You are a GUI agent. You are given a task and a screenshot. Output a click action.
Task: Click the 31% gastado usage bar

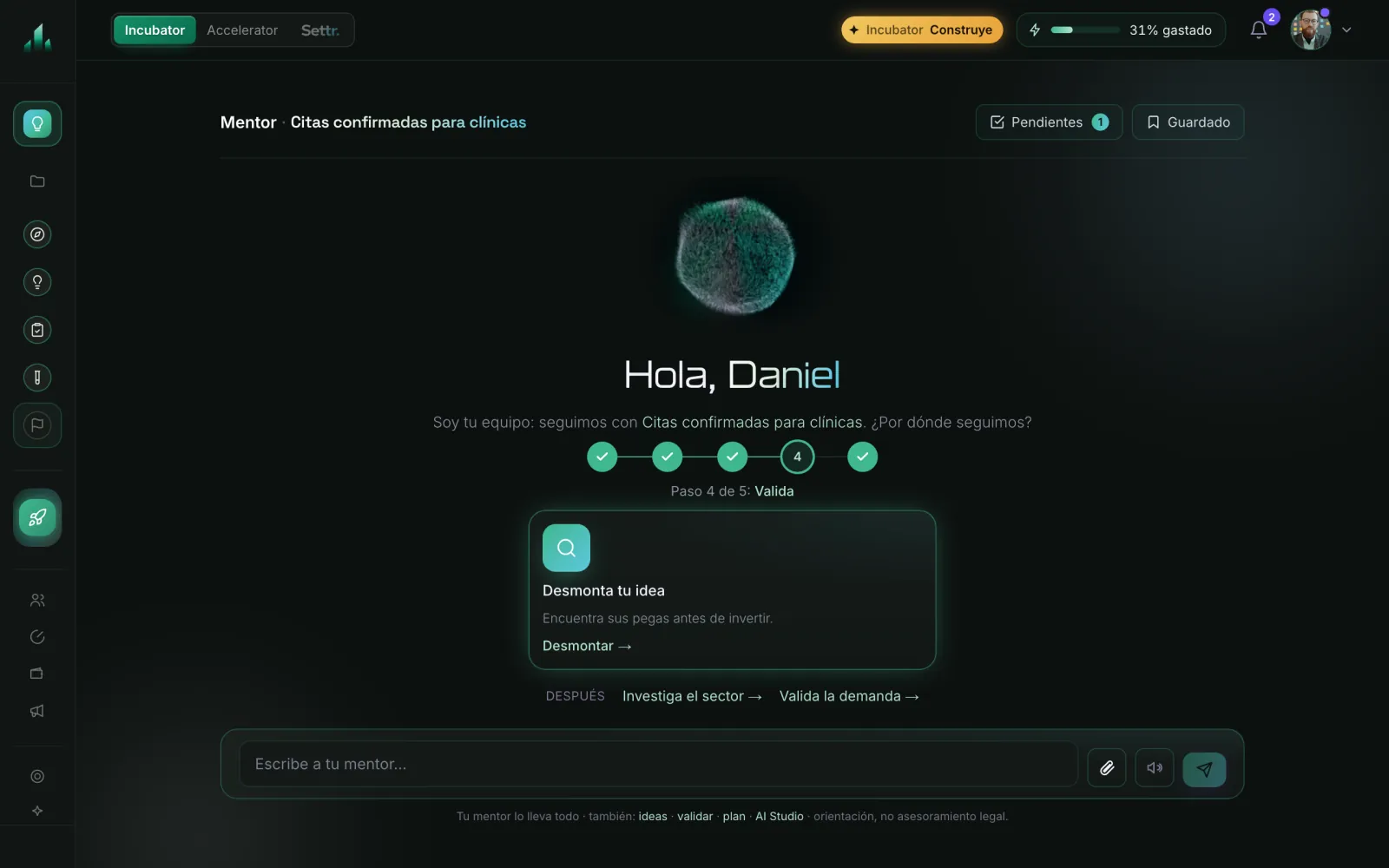1121,30
